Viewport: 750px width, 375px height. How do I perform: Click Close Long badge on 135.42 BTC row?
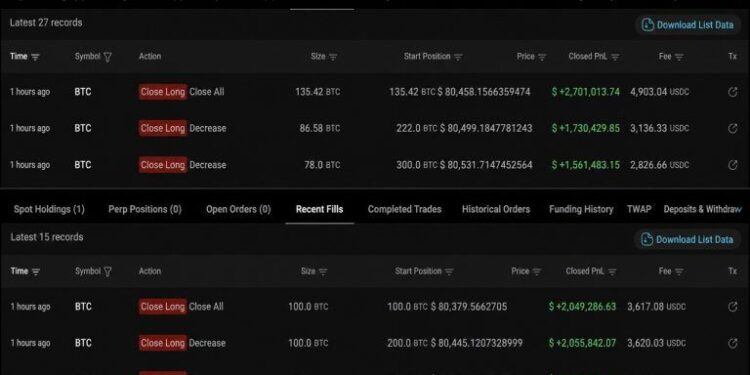163,92
